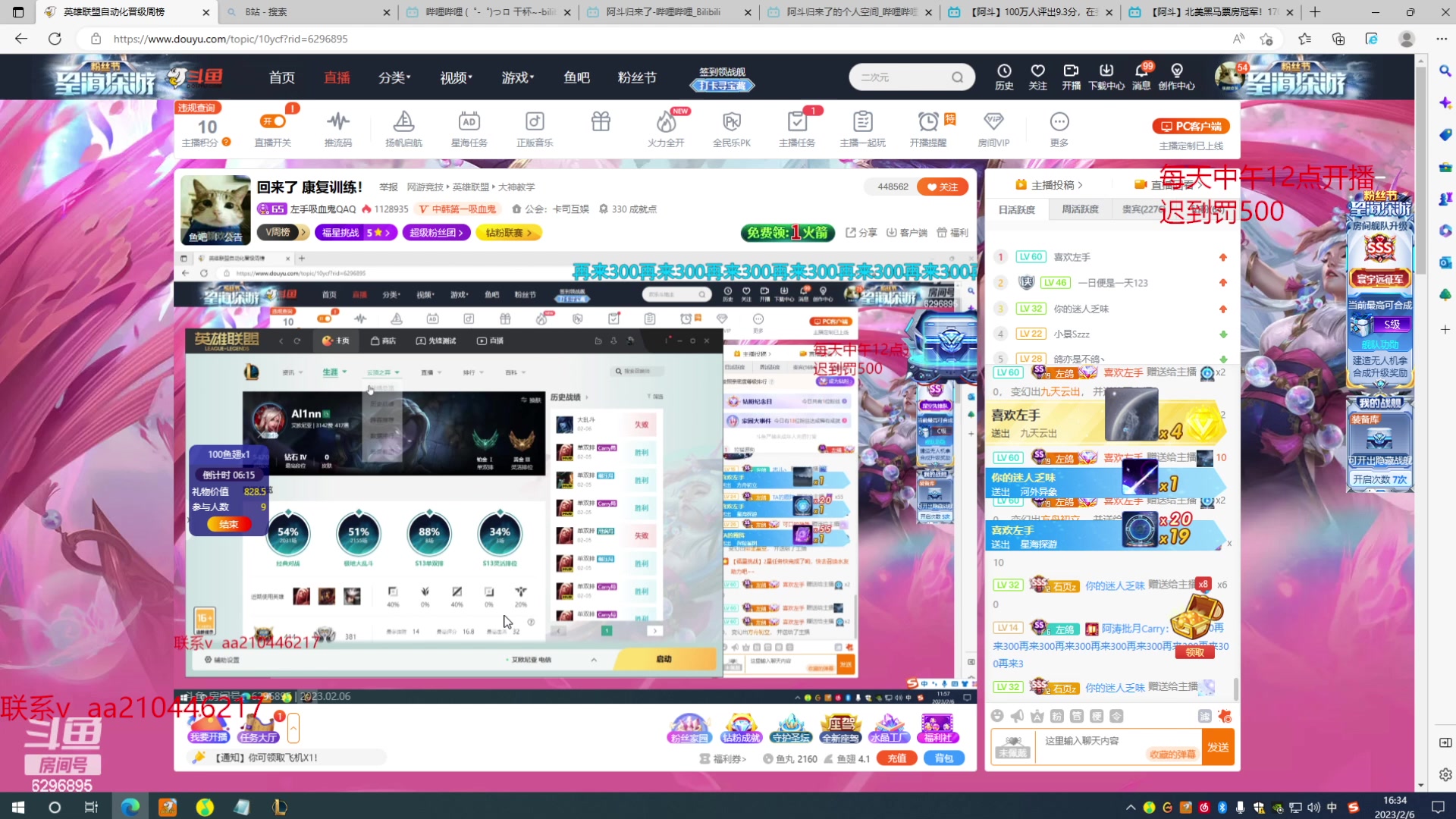This screenshot has height=819, width=1456.
Task: Open 创作中心 lightbulb icon
Action: [x=1176, y=77]
